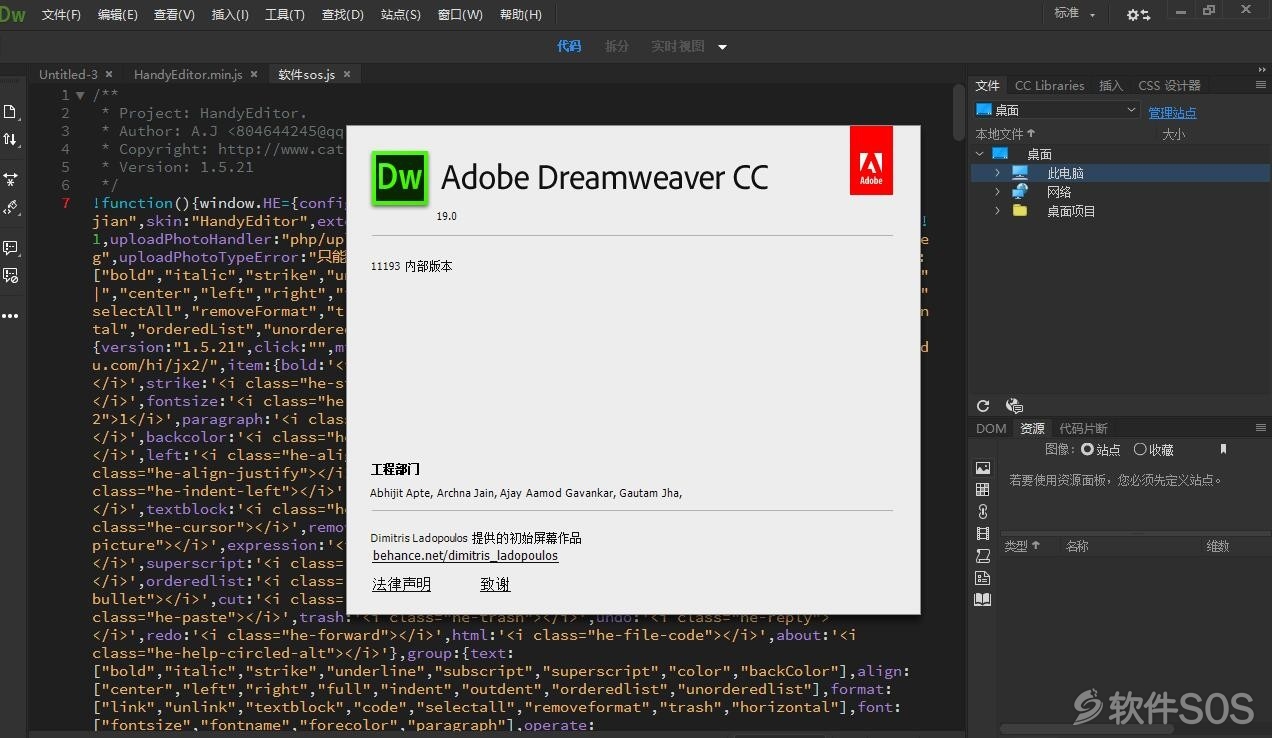Select the 站点 radio button

[x=1087, y=450]
